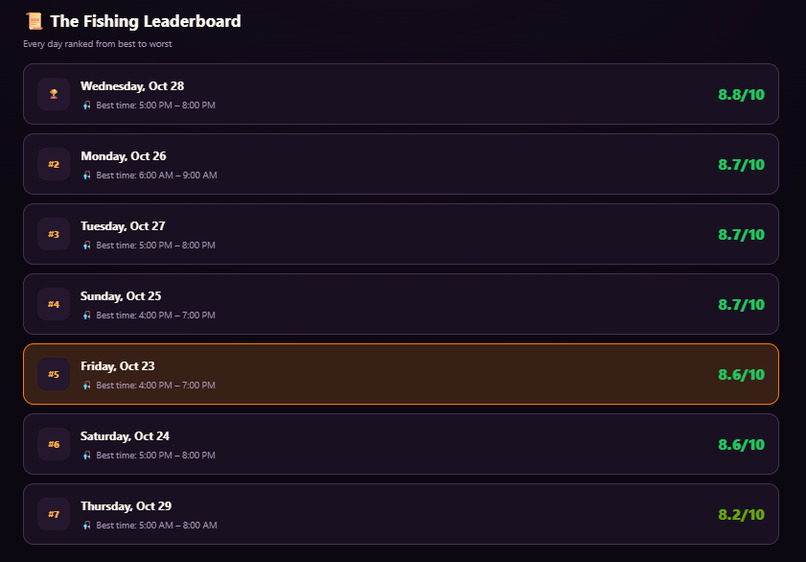Click the Saturday, Oct 24 title
The image size is (806, 562).
[x=125, y=436]
